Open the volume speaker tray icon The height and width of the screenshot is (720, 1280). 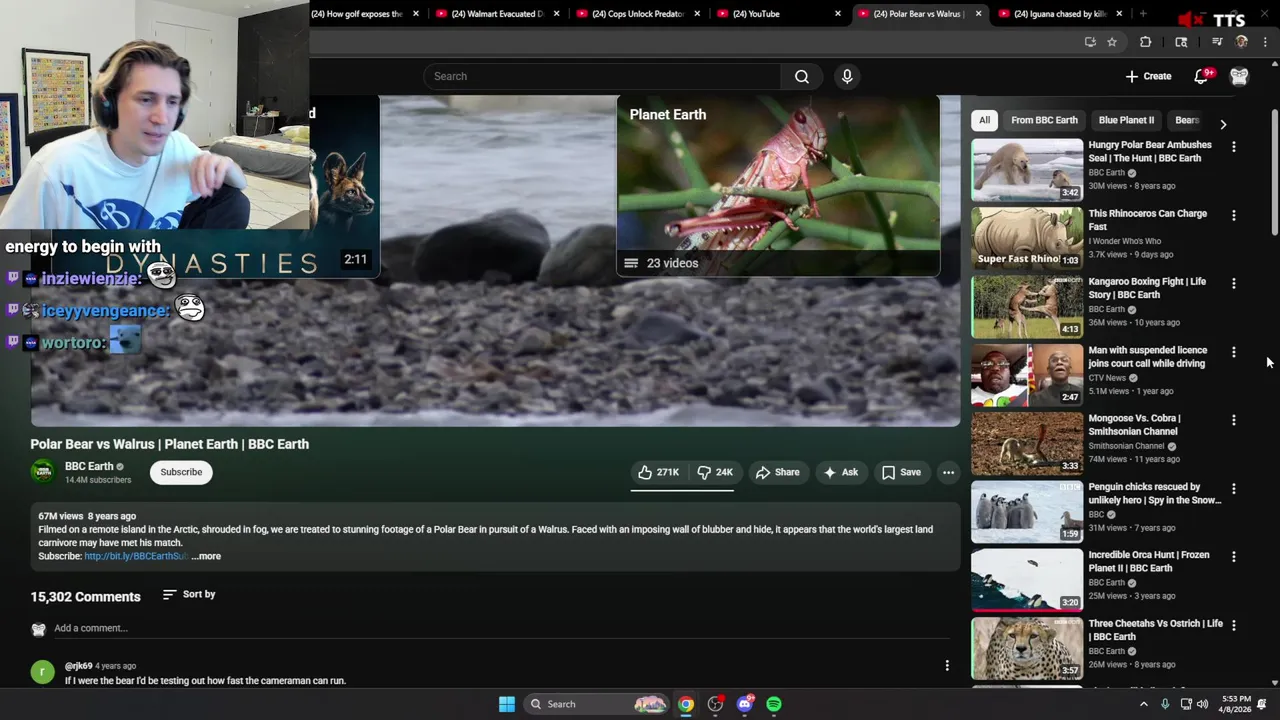pos(1203,704)
